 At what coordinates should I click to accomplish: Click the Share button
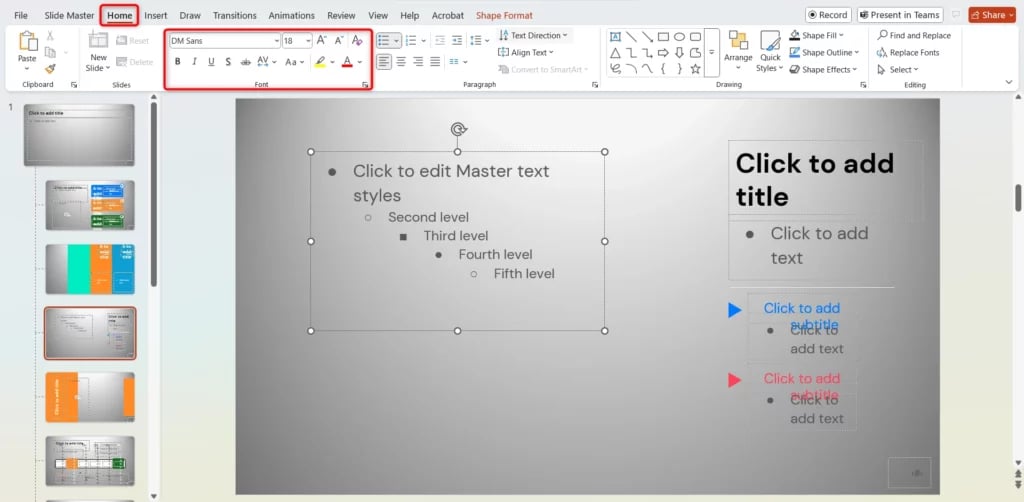point(992,15)
